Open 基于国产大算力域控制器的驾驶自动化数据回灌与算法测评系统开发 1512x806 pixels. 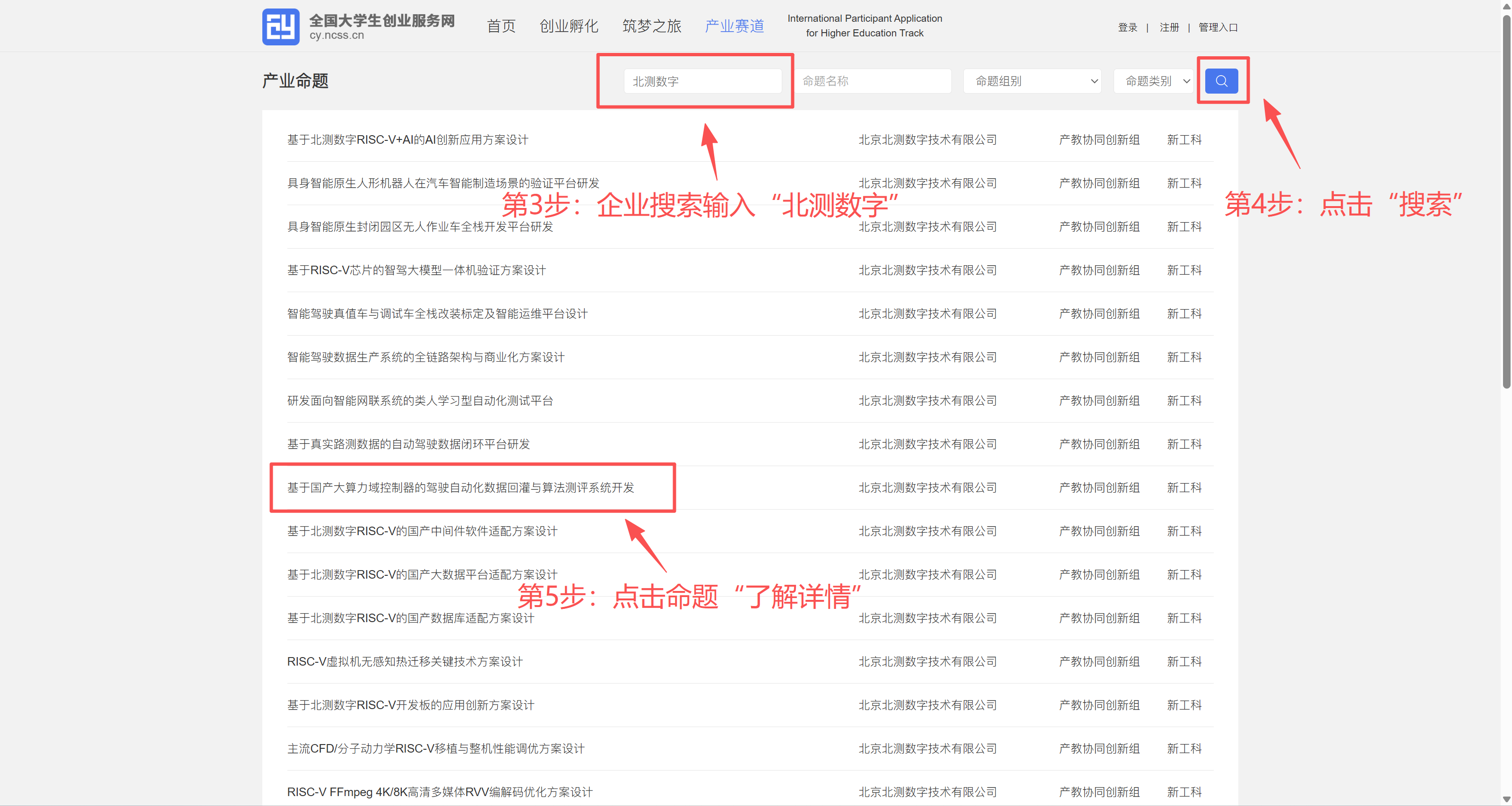tap(461, 487)
